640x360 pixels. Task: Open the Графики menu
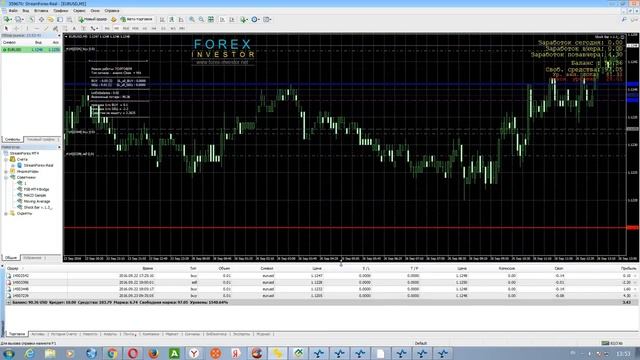61,11
